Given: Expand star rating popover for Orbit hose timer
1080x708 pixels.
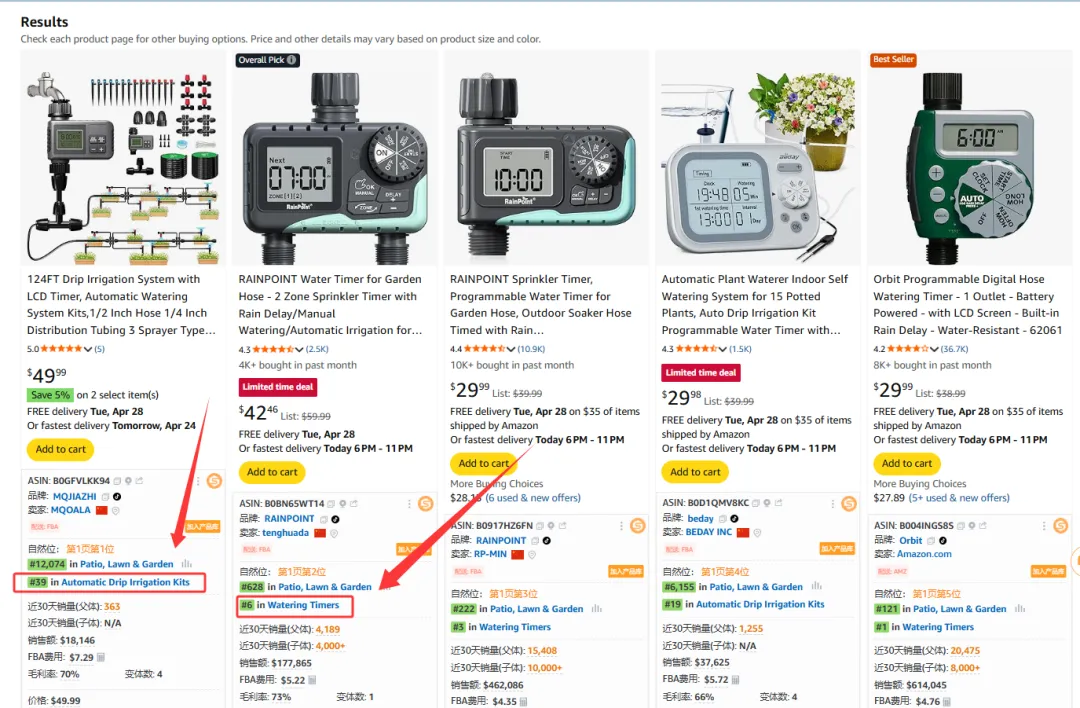Looking at the screenshot, I should [934, 349].
